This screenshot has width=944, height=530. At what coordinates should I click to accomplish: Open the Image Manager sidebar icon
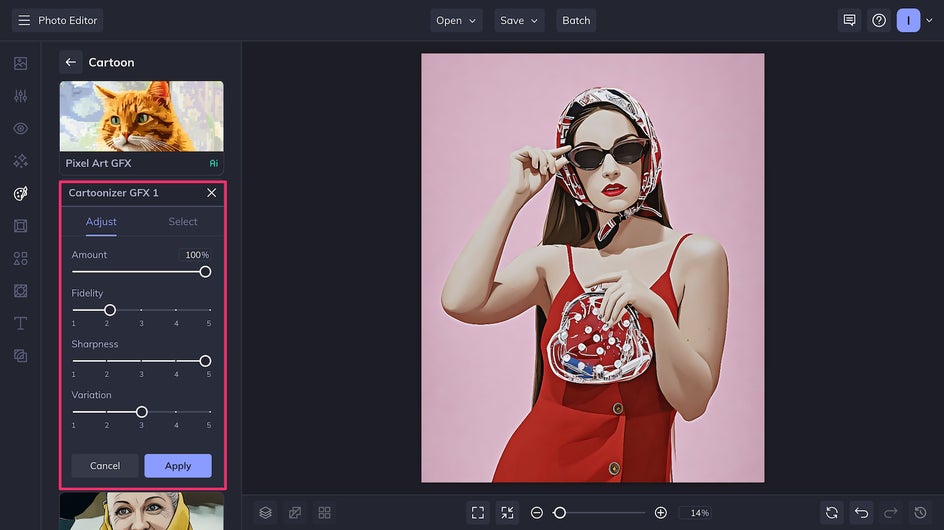[20, 63]
